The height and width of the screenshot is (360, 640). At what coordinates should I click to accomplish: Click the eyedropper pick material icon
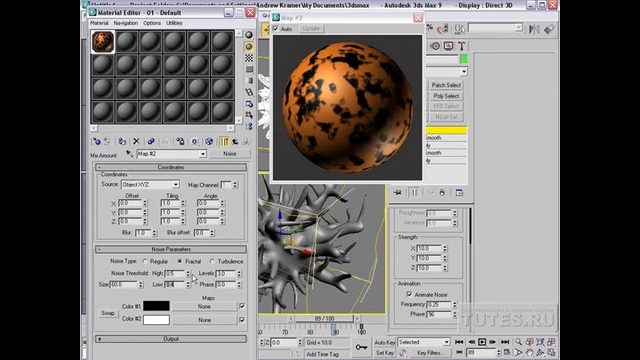point(129,154)
